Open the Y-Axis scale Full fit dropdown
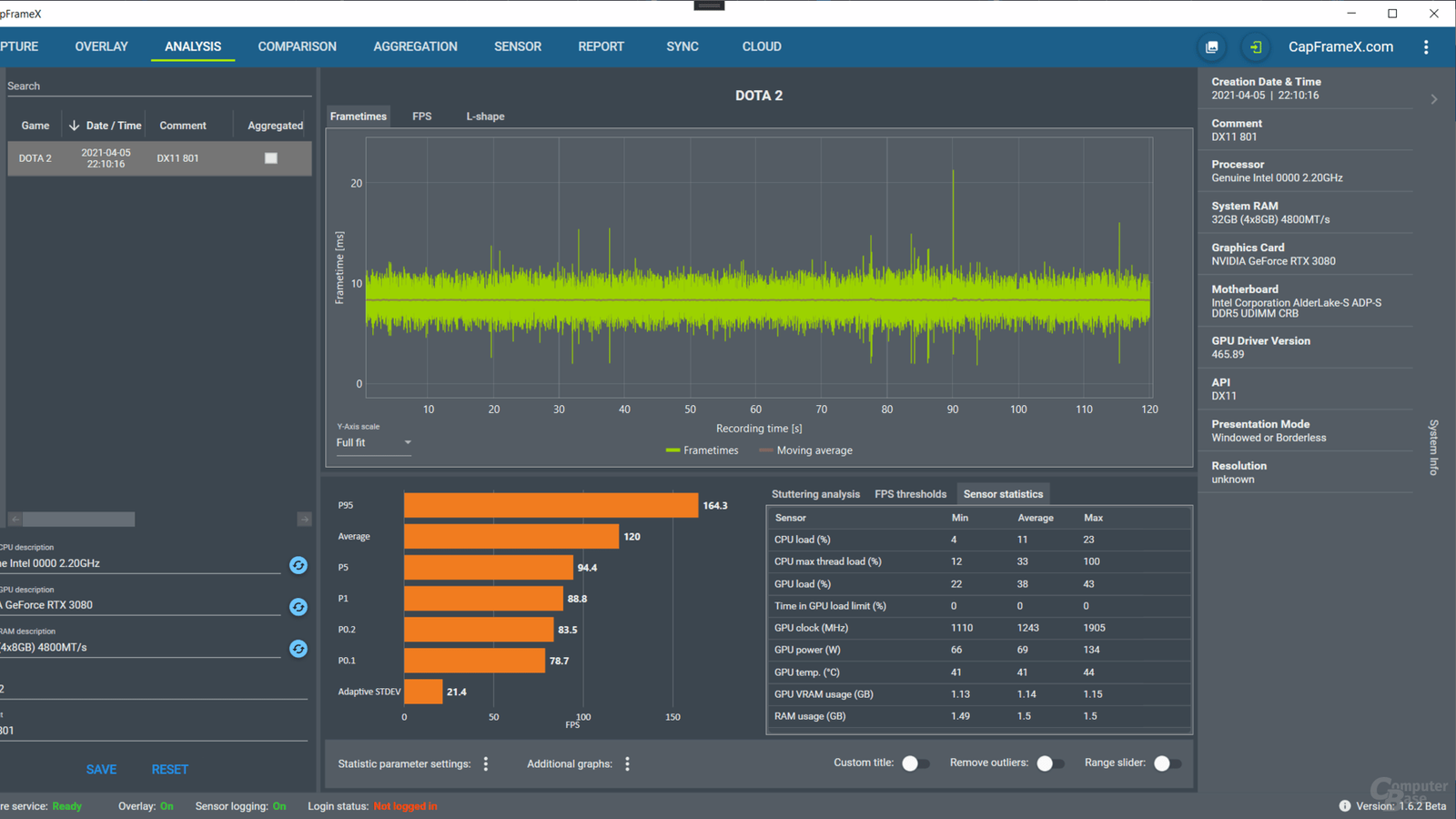The width and height of the screenshot is (1456, 819). pos(373,443)
